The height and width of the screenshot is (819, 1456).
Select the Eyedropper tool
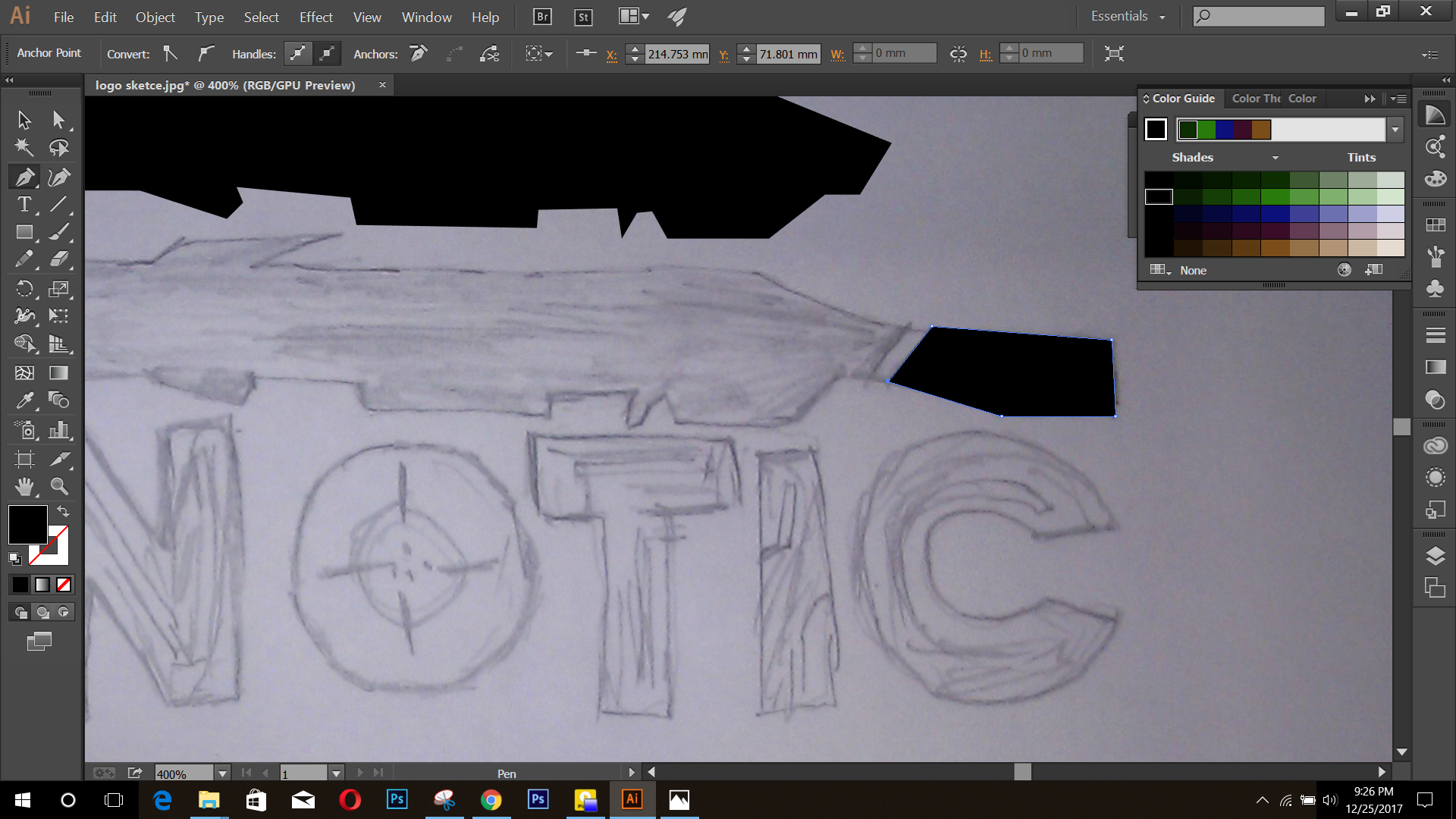[24, 400]
